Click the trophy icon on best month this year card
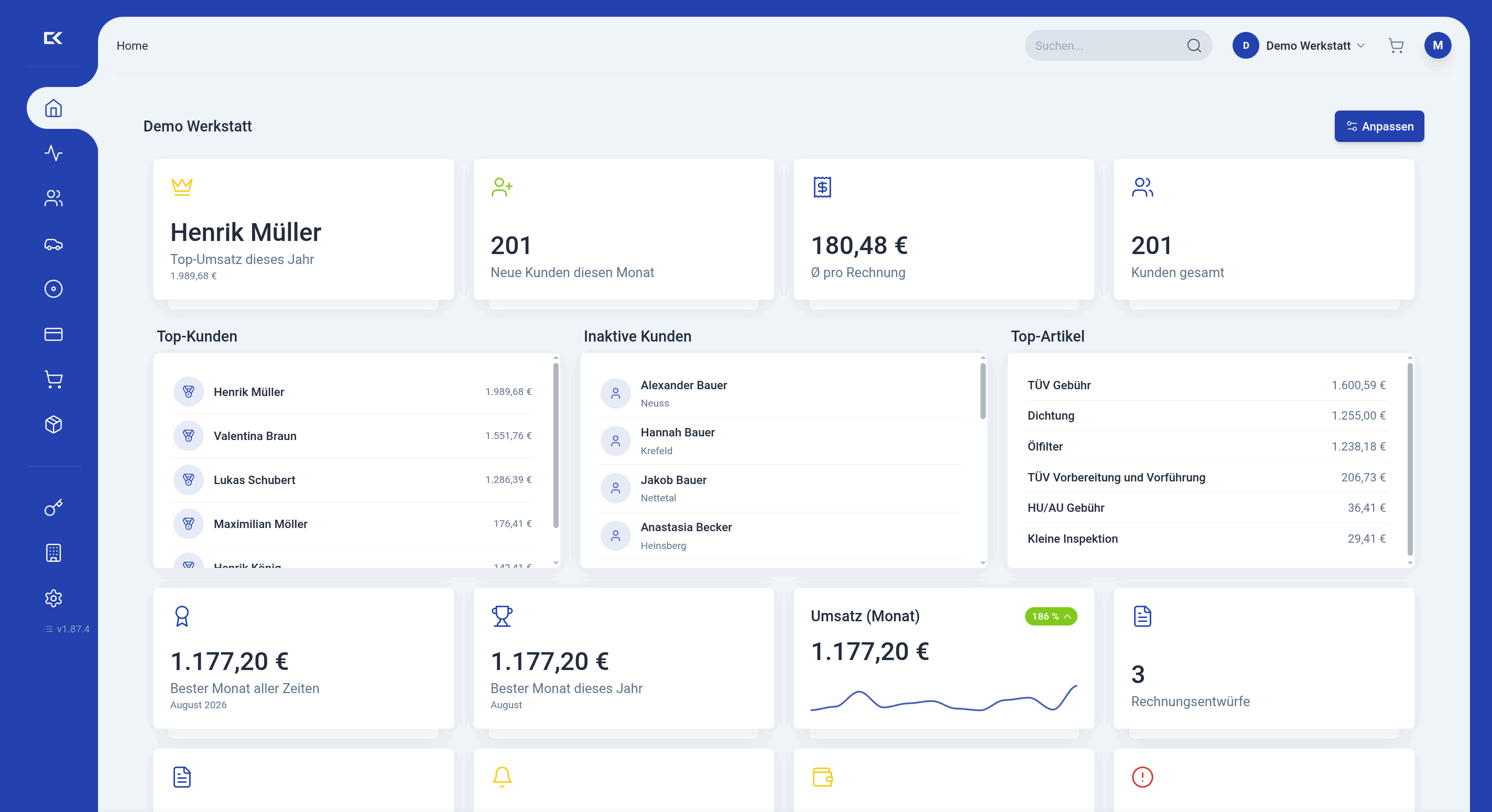 tap(502, 616)
